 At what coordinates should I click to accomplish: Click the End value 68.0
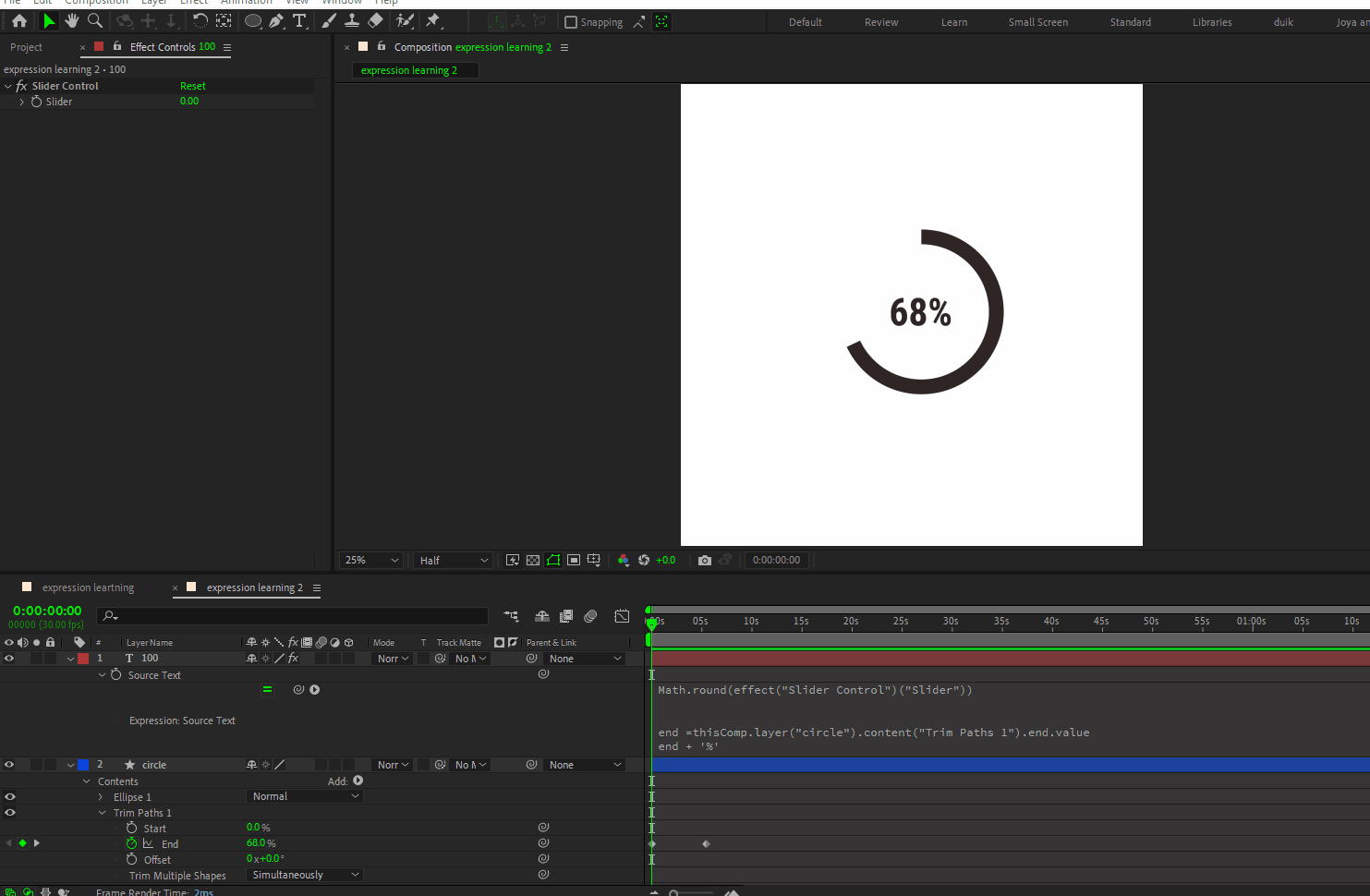pos(256,843)
